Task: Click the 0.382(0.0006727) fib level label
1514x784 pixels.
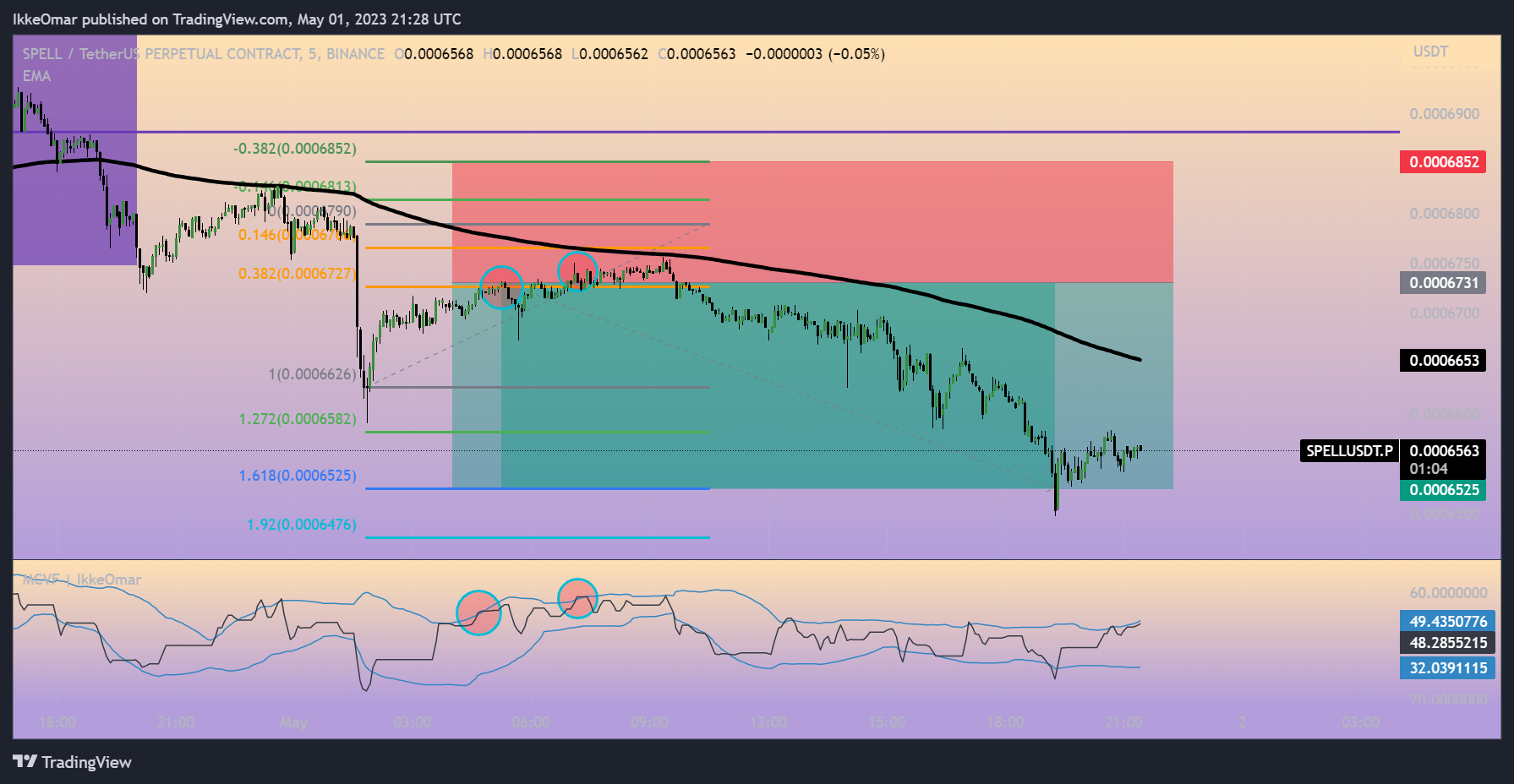Action: [298, 274]
